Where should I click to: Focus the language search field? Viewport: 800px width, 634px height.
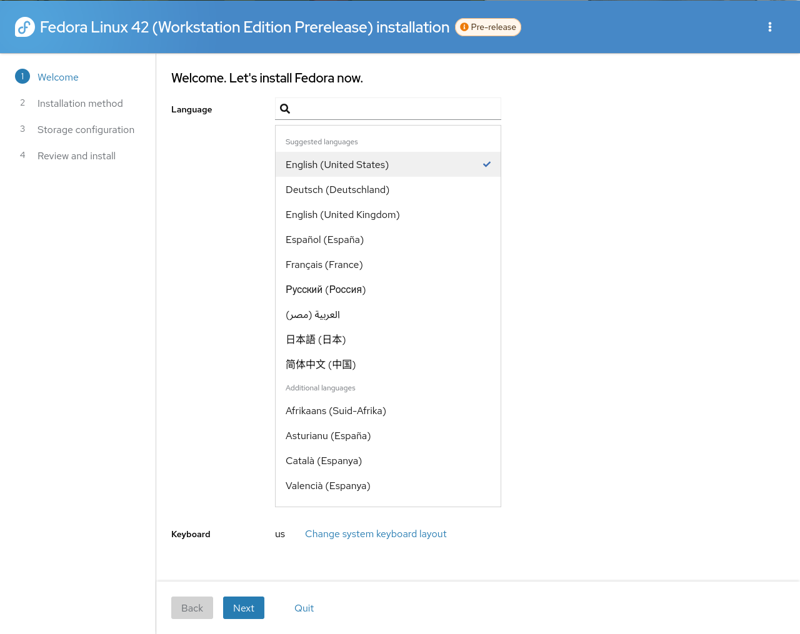pos(388,109)
